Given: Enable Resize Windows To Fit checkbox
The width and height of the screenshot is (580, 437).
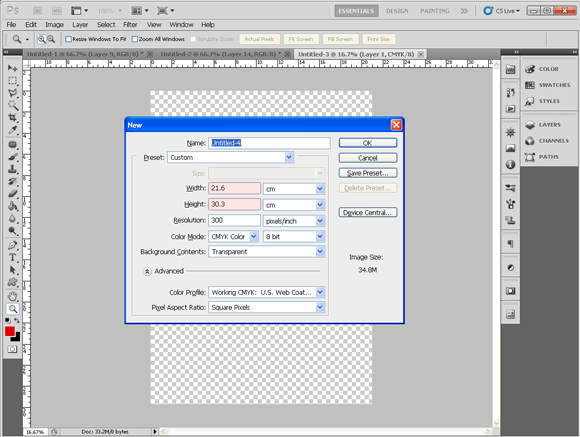Looking at the screenshot, I should coord(68,39).
